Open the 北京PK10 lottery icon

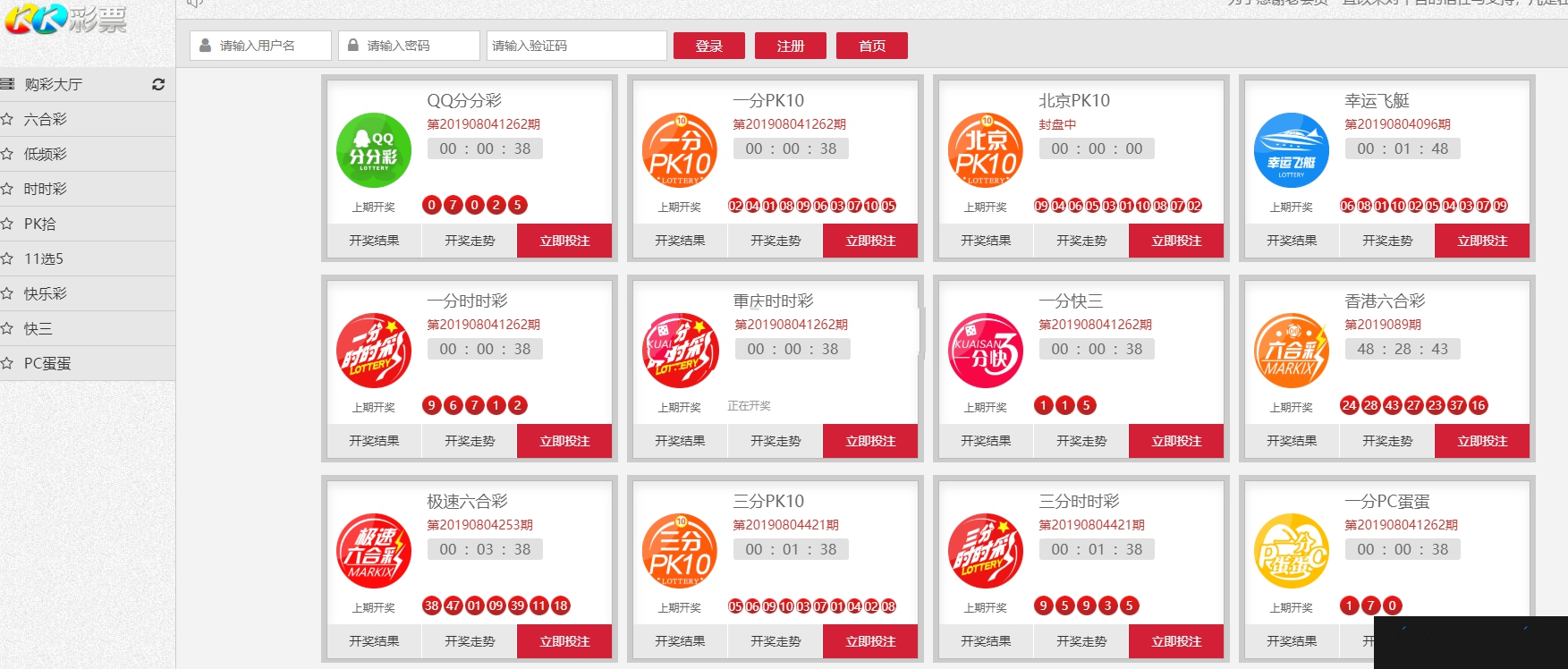pos(985,150)
